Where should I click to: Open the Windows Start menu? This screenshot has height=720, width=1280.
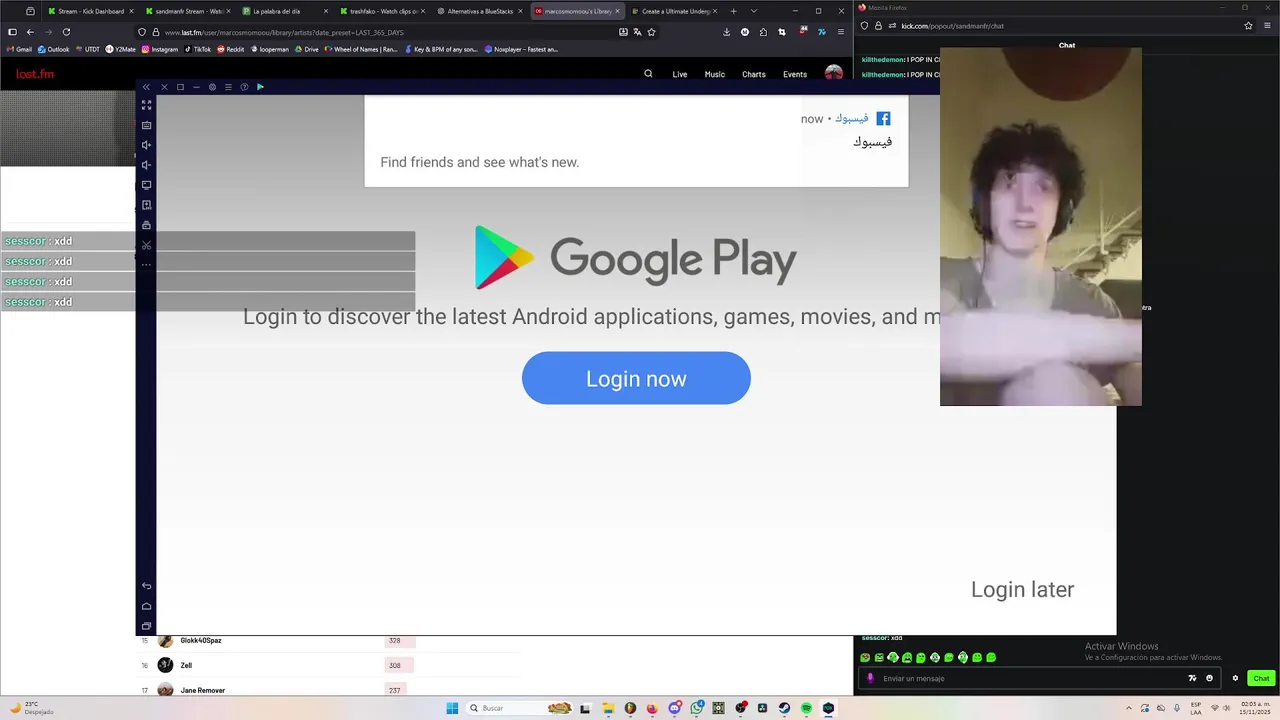click(452, 708)
